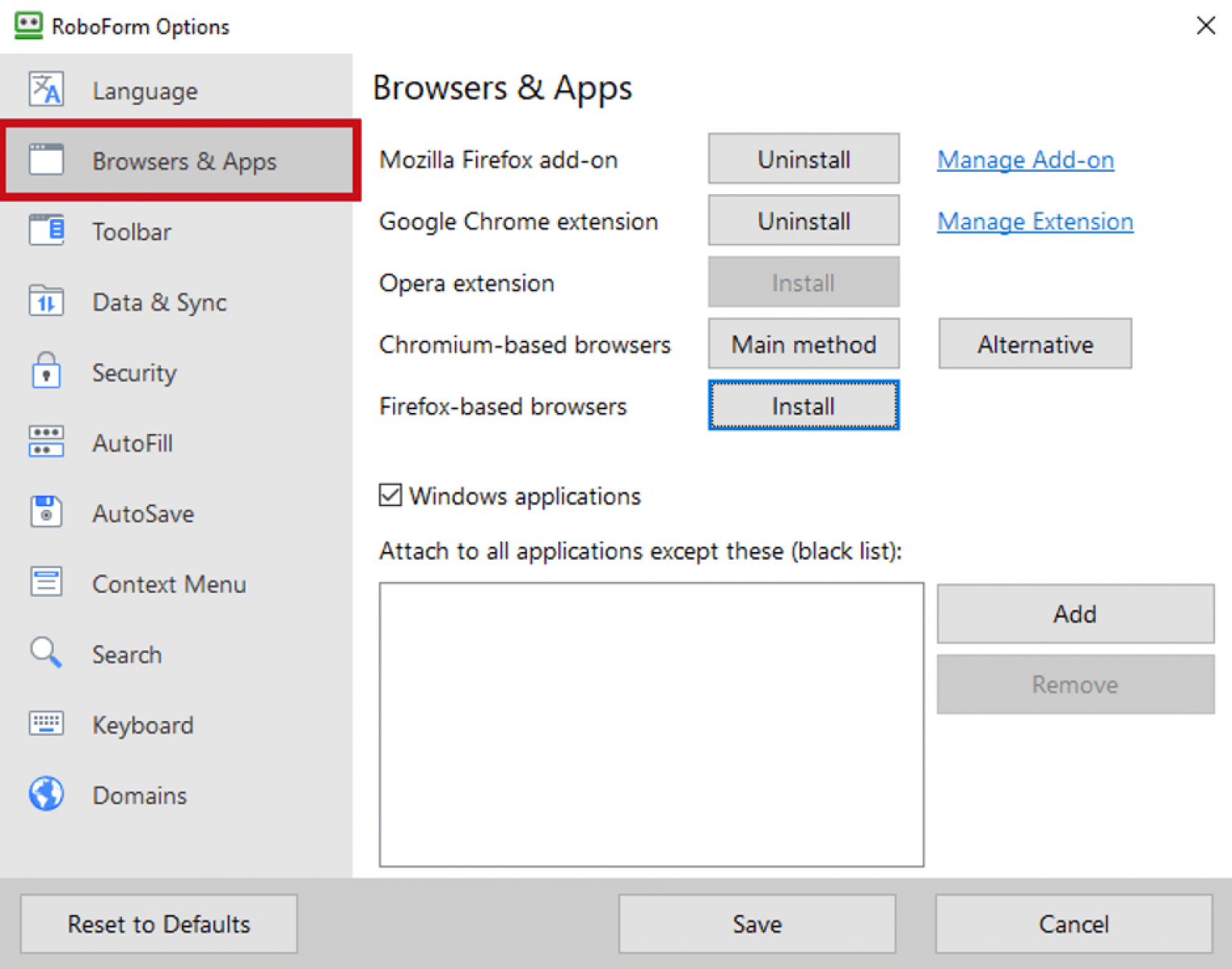Open the Context Menu settings tab
1232x969 pixels.
(x=168, y=584)
